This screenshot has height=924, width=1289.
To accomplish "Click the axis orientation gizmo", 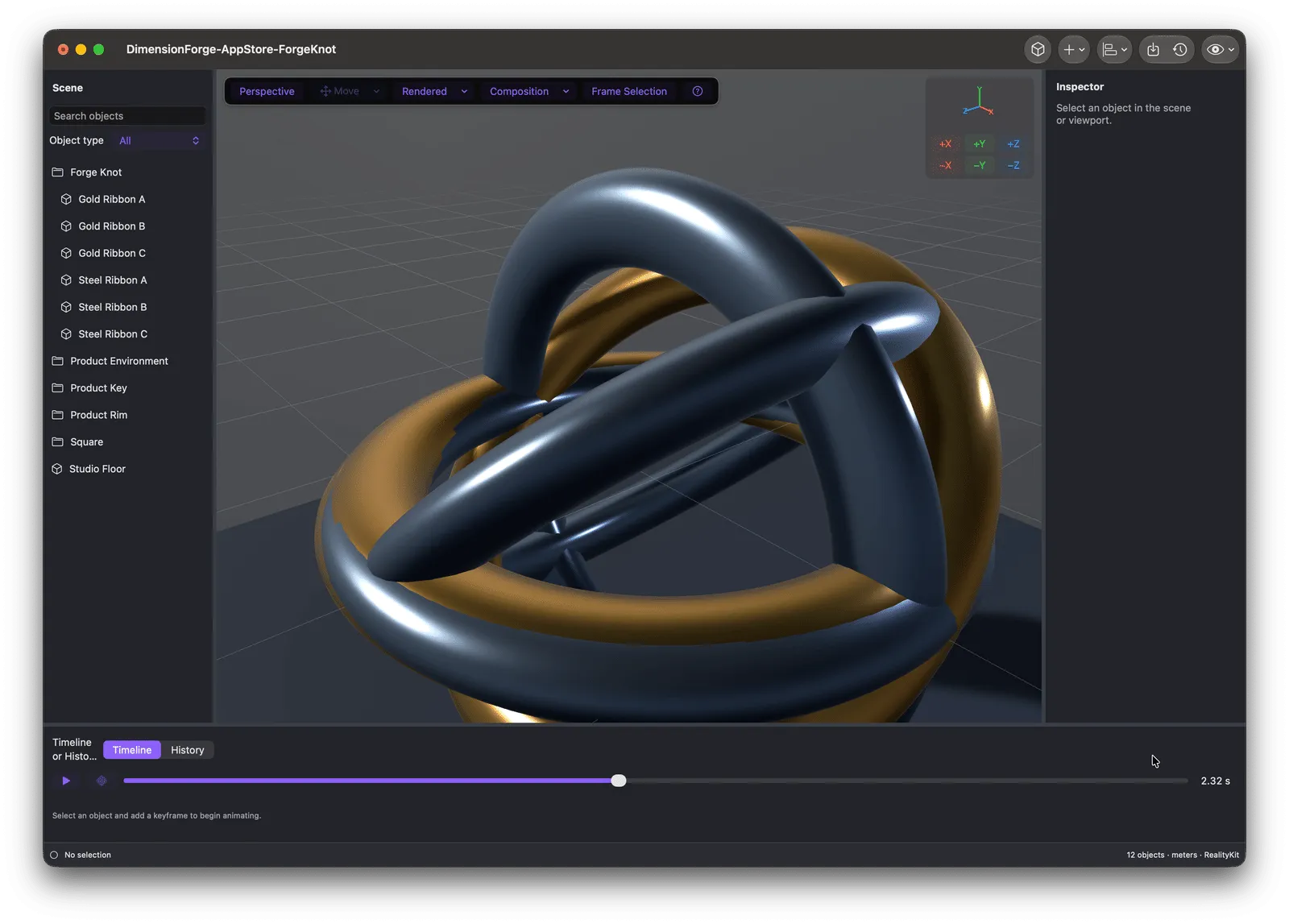I will [979, 102].
